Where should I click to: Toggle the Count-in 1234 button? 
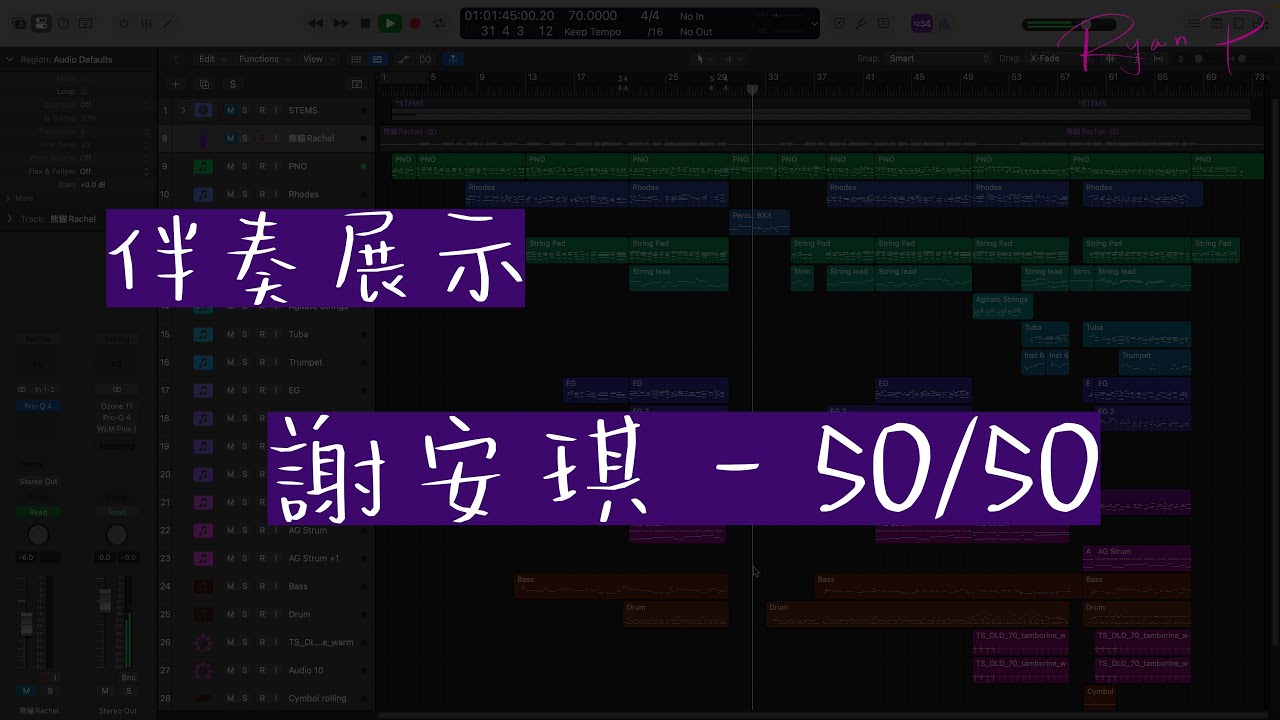(922, 23)
